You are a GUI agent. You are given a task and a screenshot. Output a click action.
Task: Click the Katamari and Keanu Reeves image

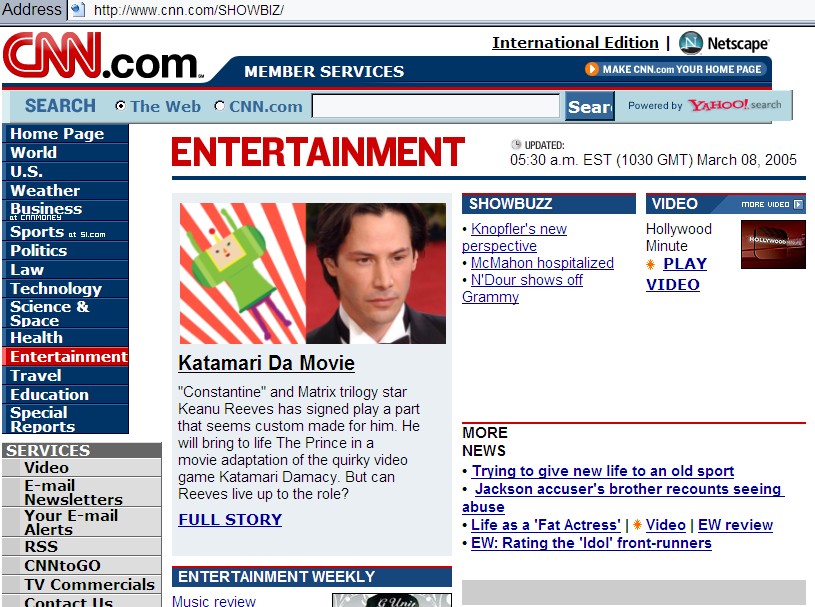312,273
